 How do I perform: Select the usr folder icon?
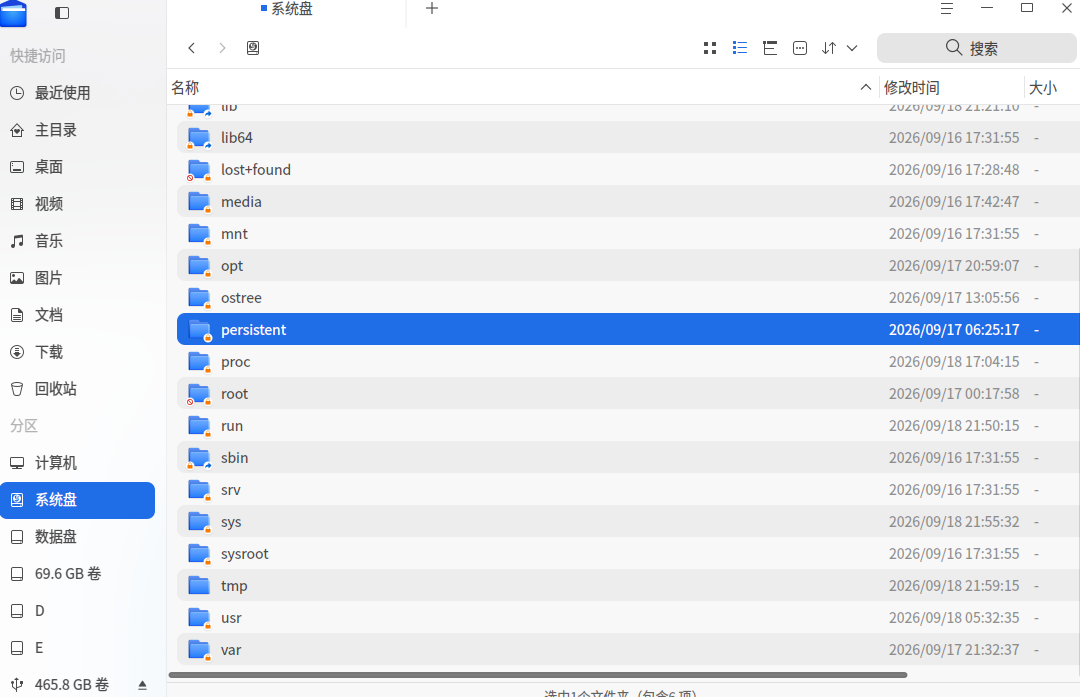pyautogui.click(x=199, y=618)
